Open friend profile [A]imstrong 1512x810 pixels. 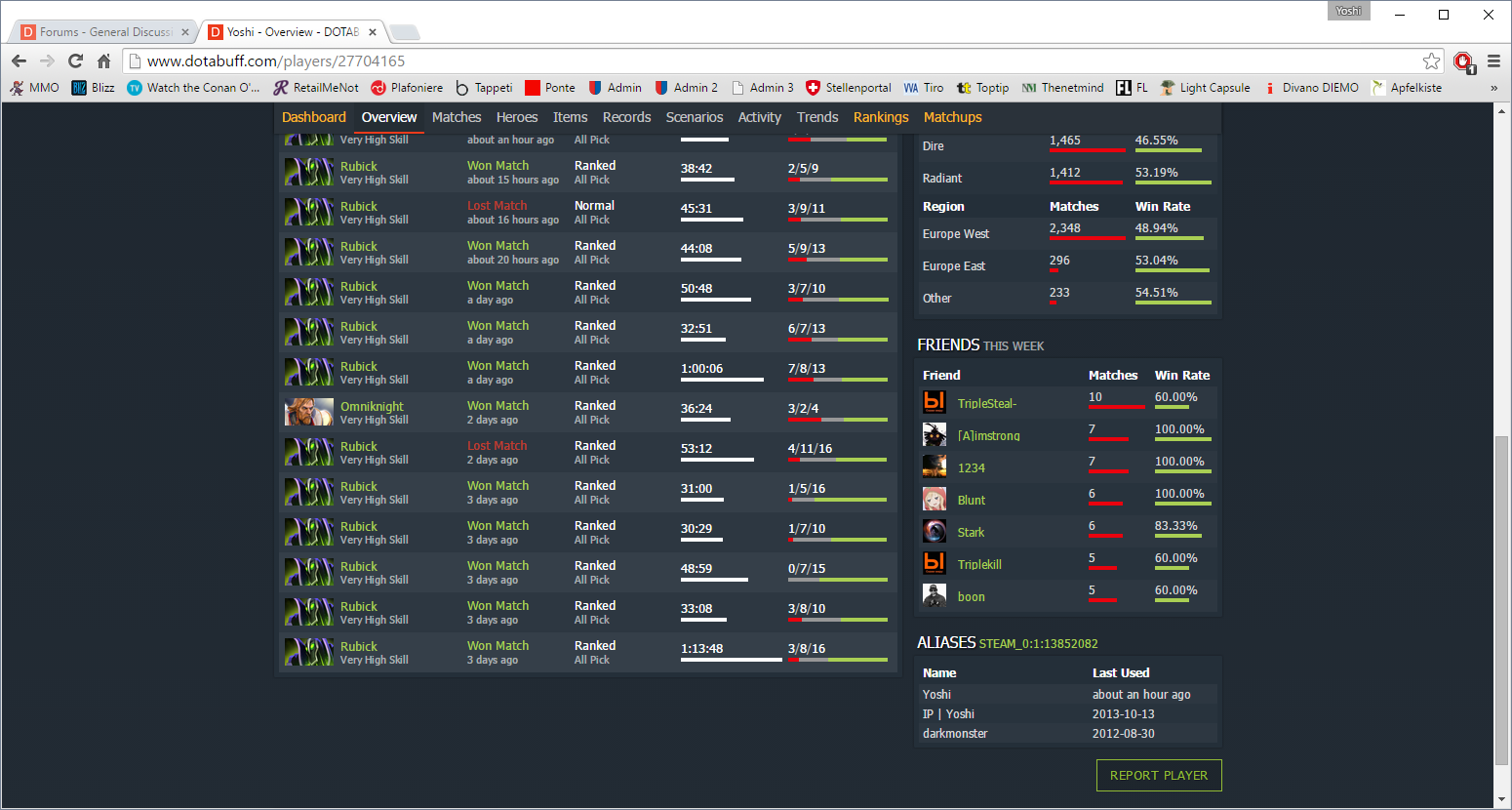[x=988, y=435]
